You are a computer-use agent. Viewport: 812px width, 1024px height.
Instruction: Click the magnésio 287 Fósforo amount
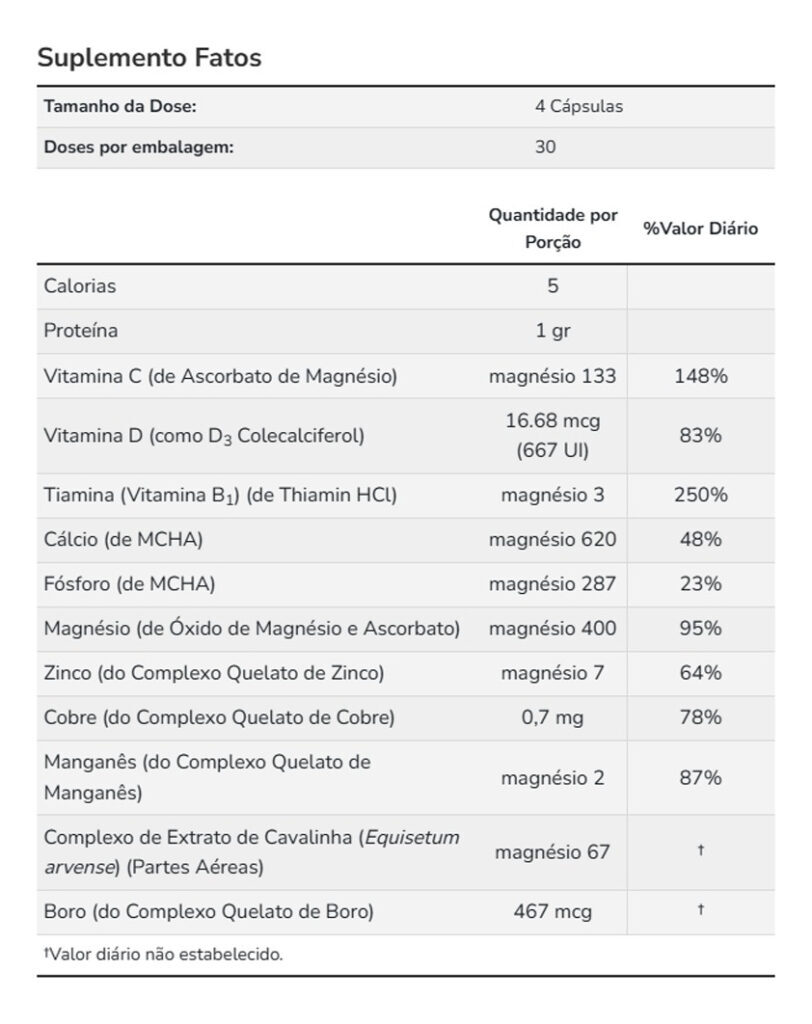(553, 584)
